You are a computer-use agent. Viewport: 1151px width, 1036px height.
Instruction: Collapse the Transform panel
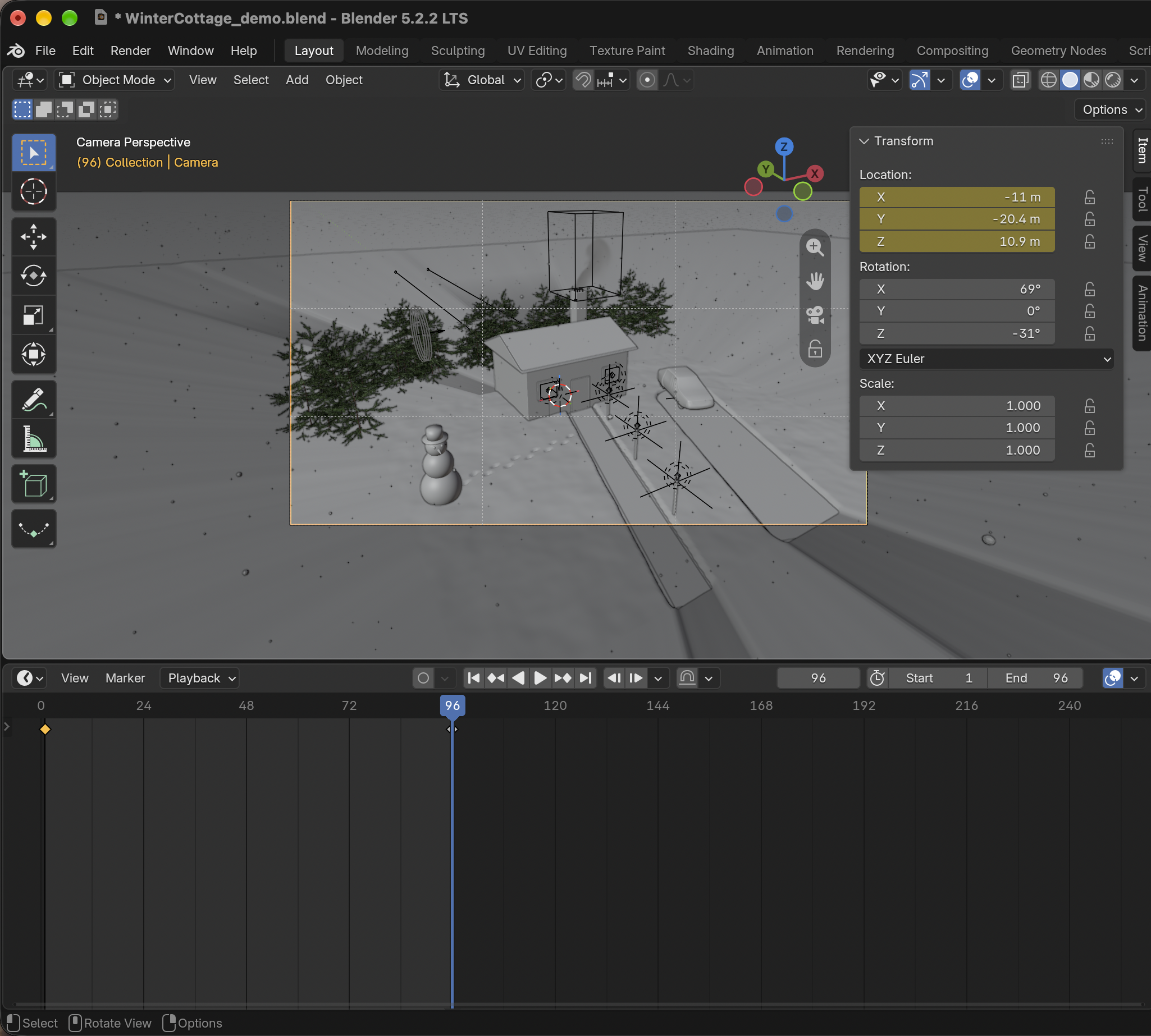click(864, 141)
